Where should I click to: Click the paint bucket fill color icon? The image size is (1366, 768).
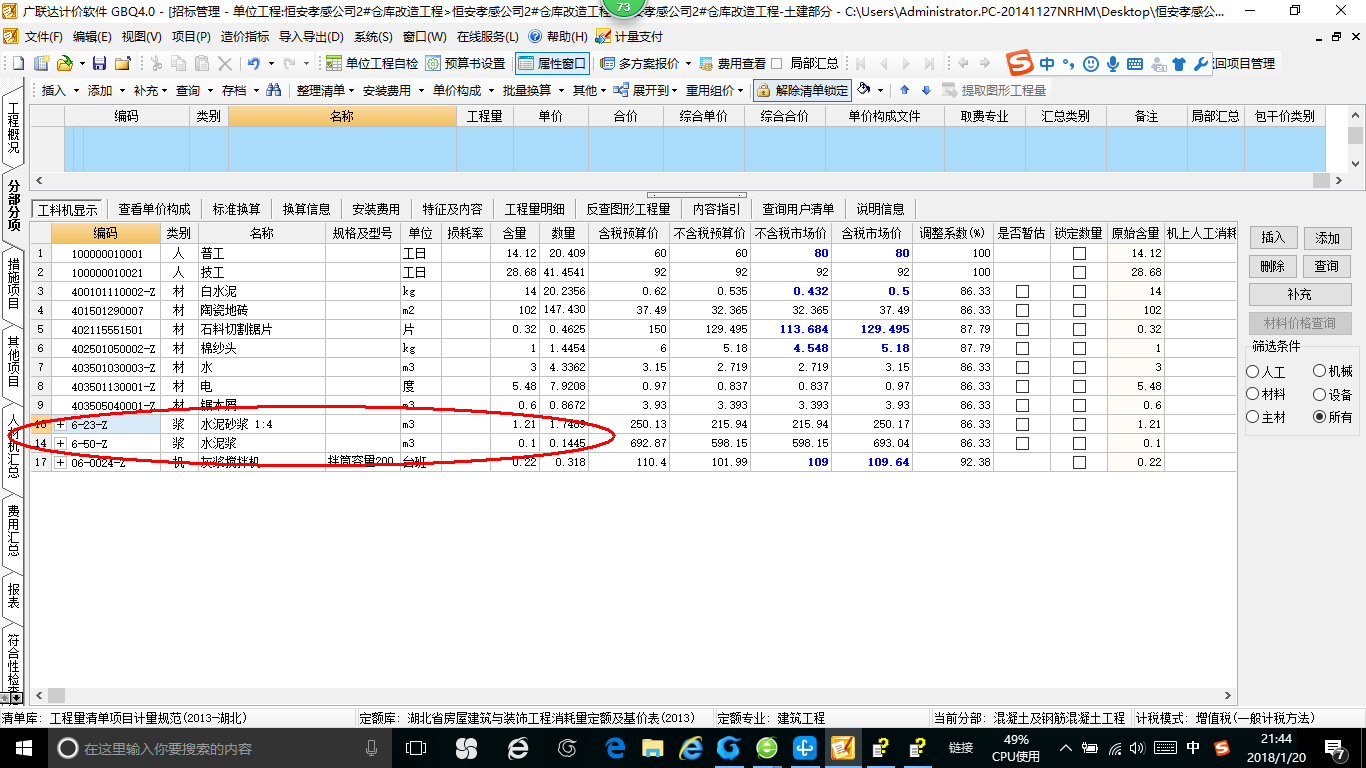(x=865, y=90)
